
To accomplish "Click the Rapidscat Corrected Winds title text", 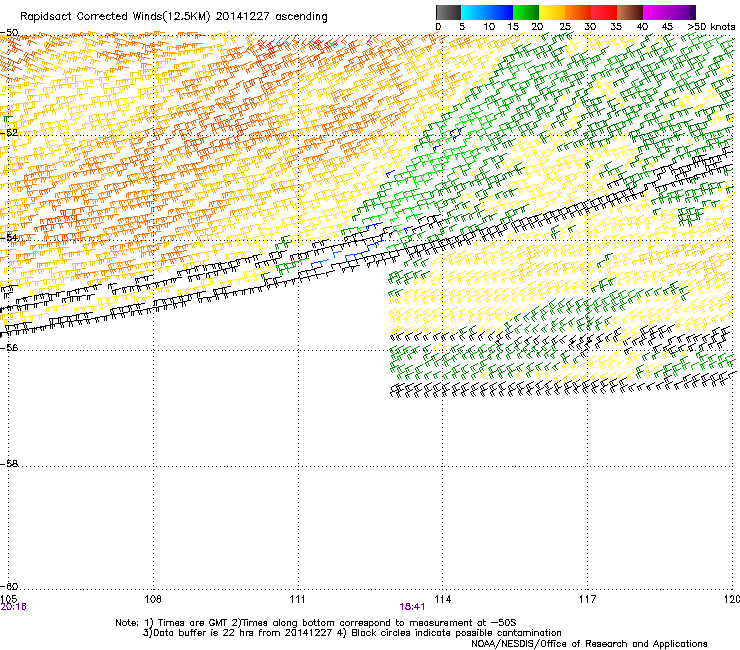I will pos(174,16).
